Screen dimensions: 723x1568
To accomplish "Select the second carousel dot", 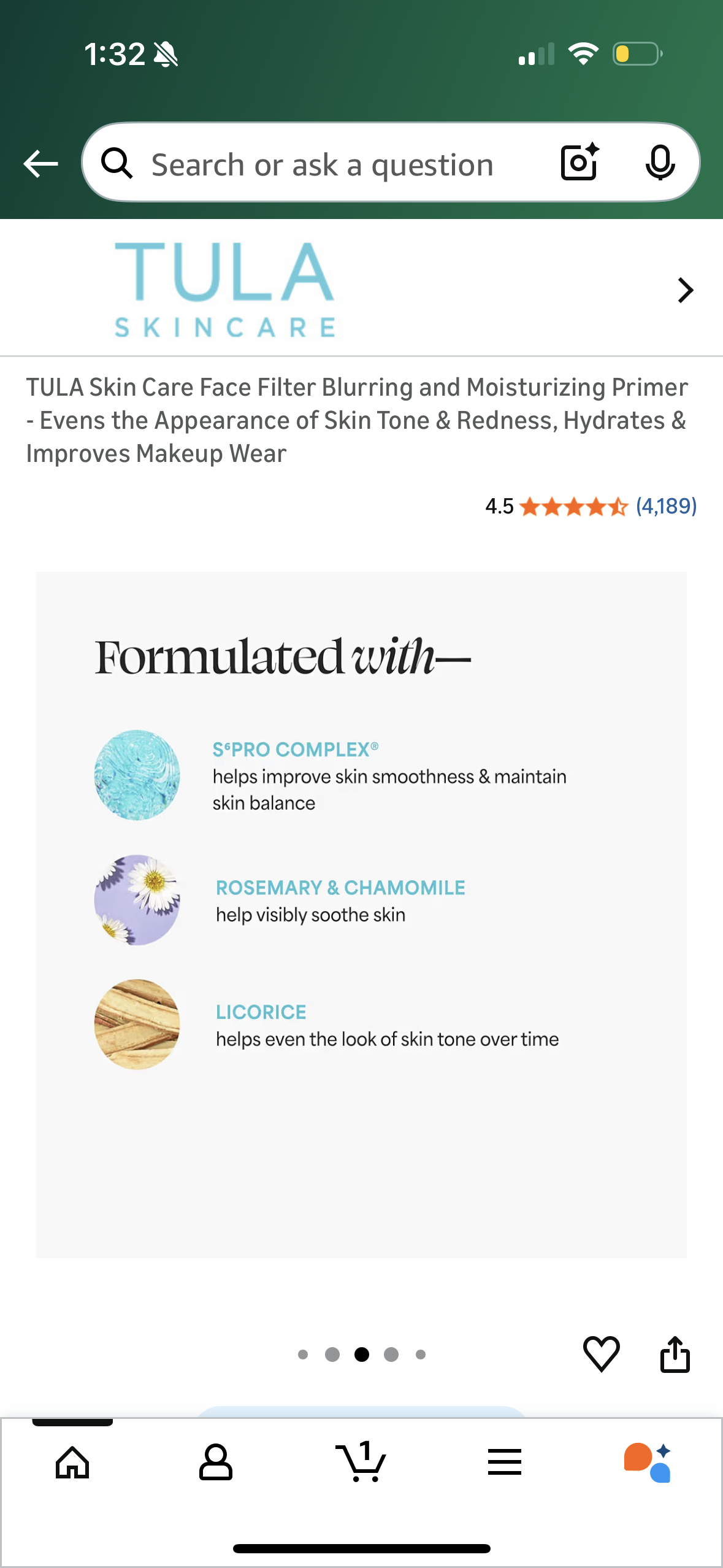I will 332,1355.
